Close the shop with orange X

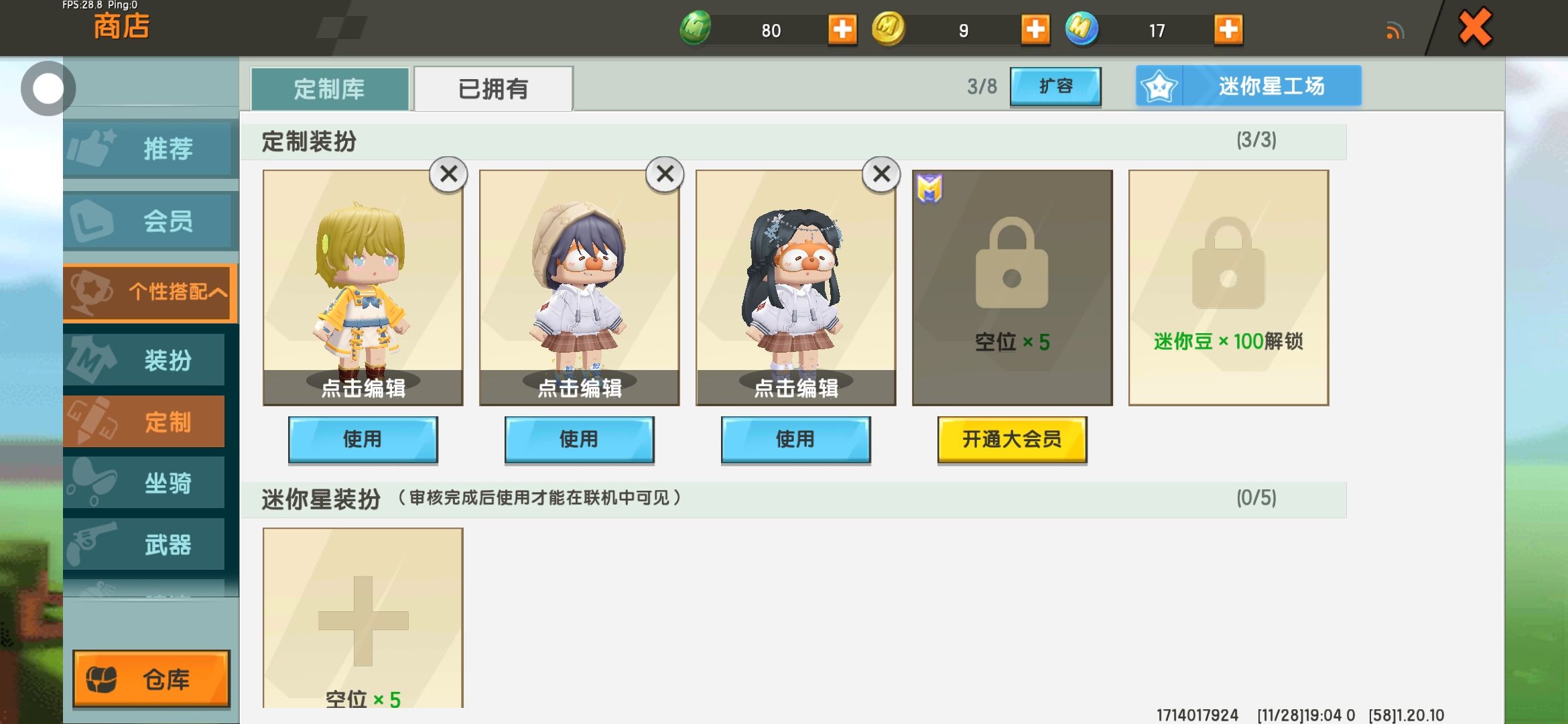click(x=1475, y=27)
